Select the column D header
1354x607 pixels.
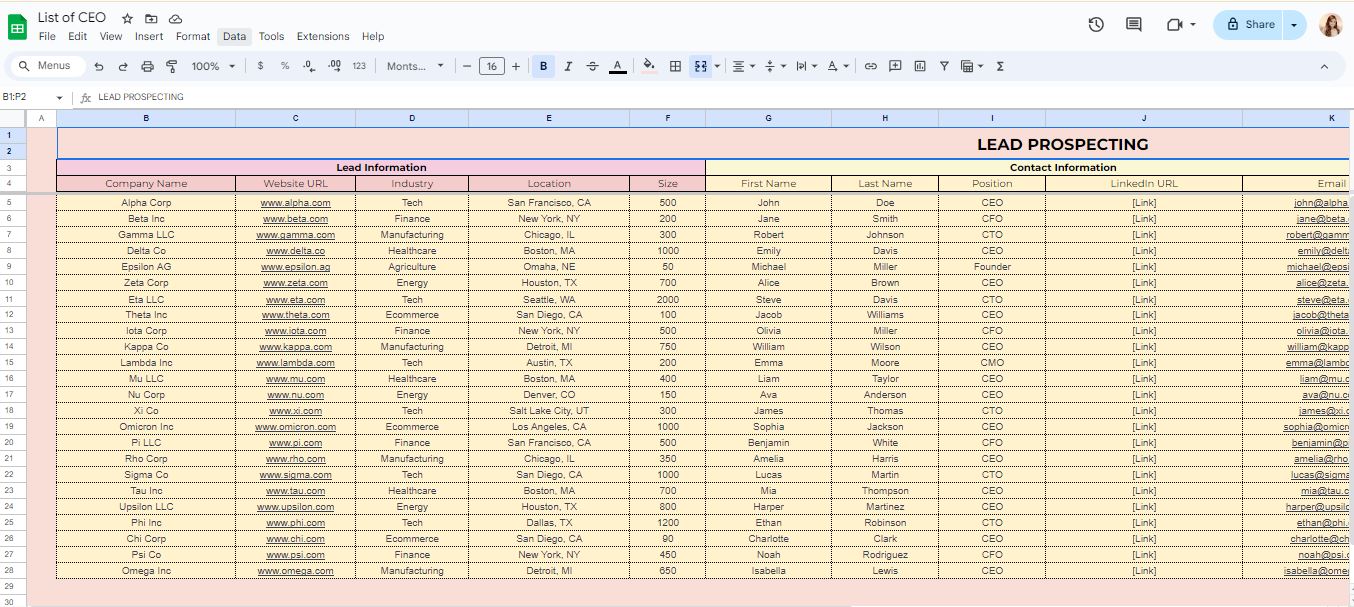point(412,118)
